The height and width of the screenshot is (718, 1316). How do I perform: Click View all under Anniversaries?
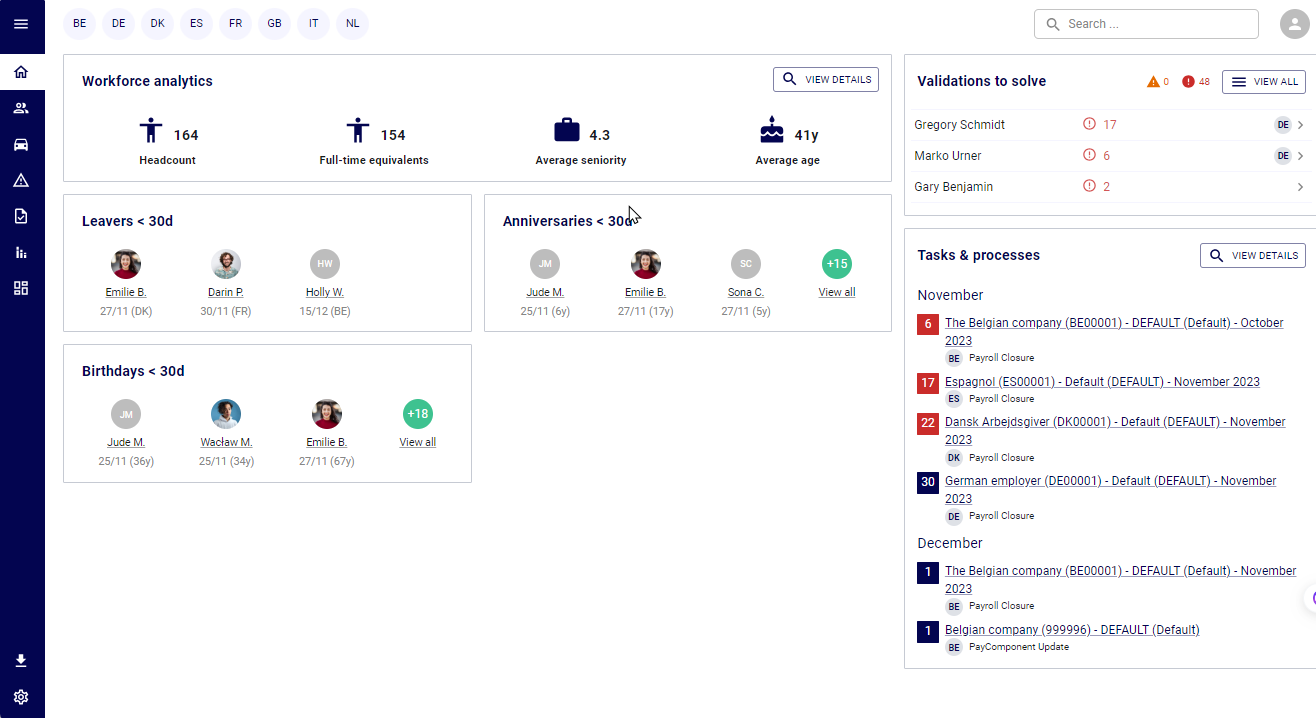tap(836, 291)
